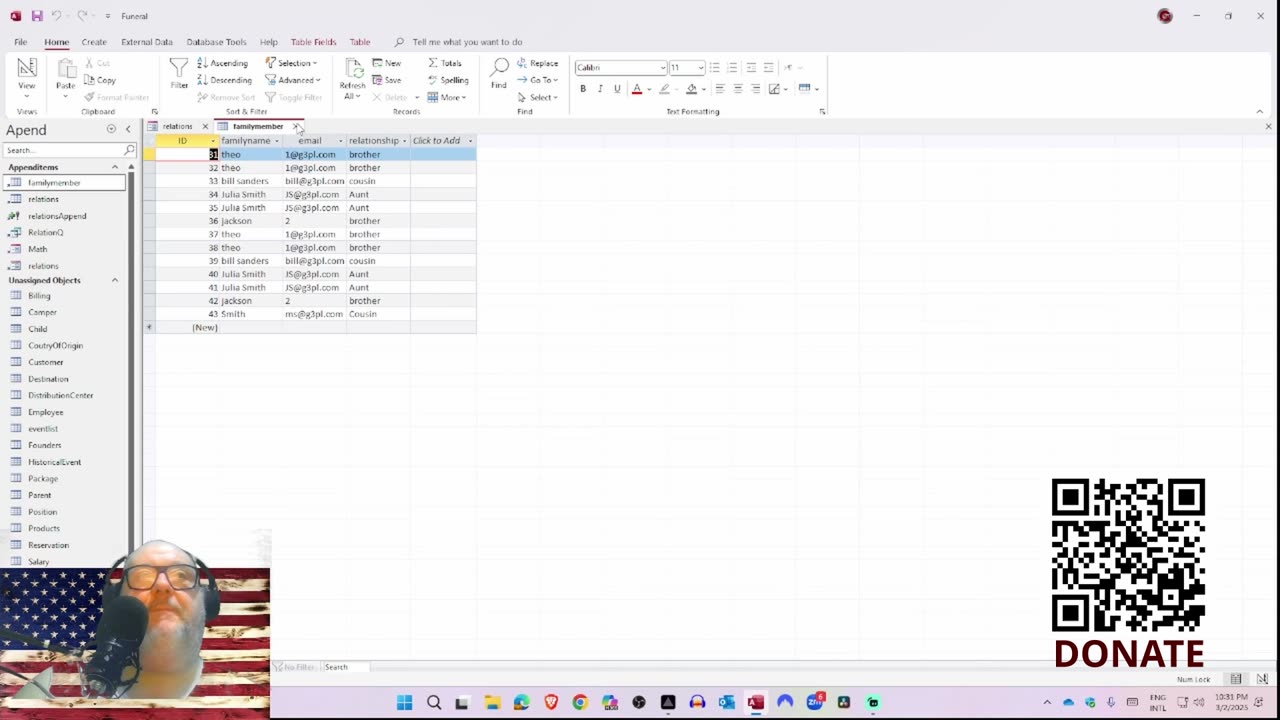Open text highlight color picker
The image size is (1280, 720).
click(677, 89)
